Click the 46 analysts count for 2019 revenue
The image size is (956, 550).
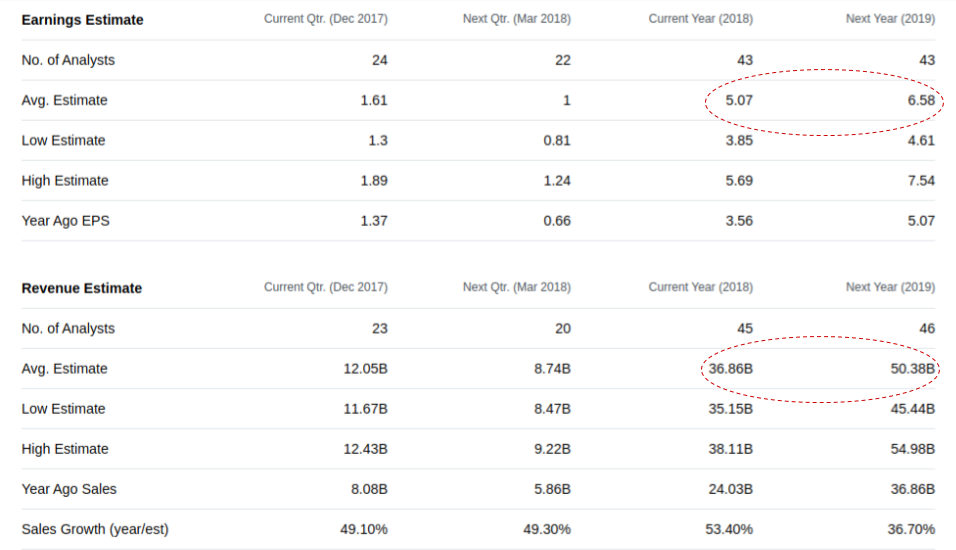pyautogui.click(x=926, y=329)
